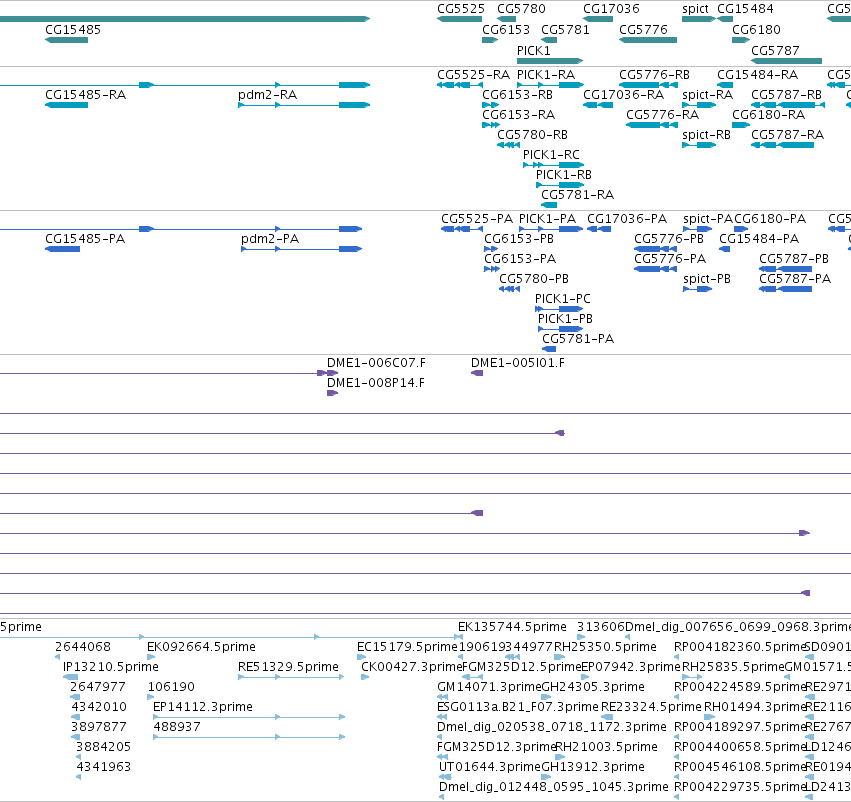
Task: Select the pdm2-RA transcript label
Action: click(x=268, y=95)
